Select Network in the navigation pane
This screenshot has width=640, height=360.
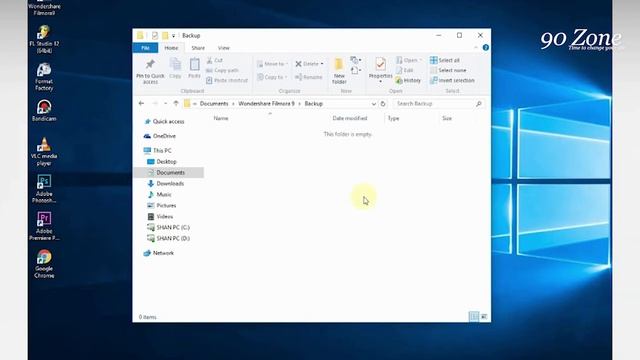159,253
